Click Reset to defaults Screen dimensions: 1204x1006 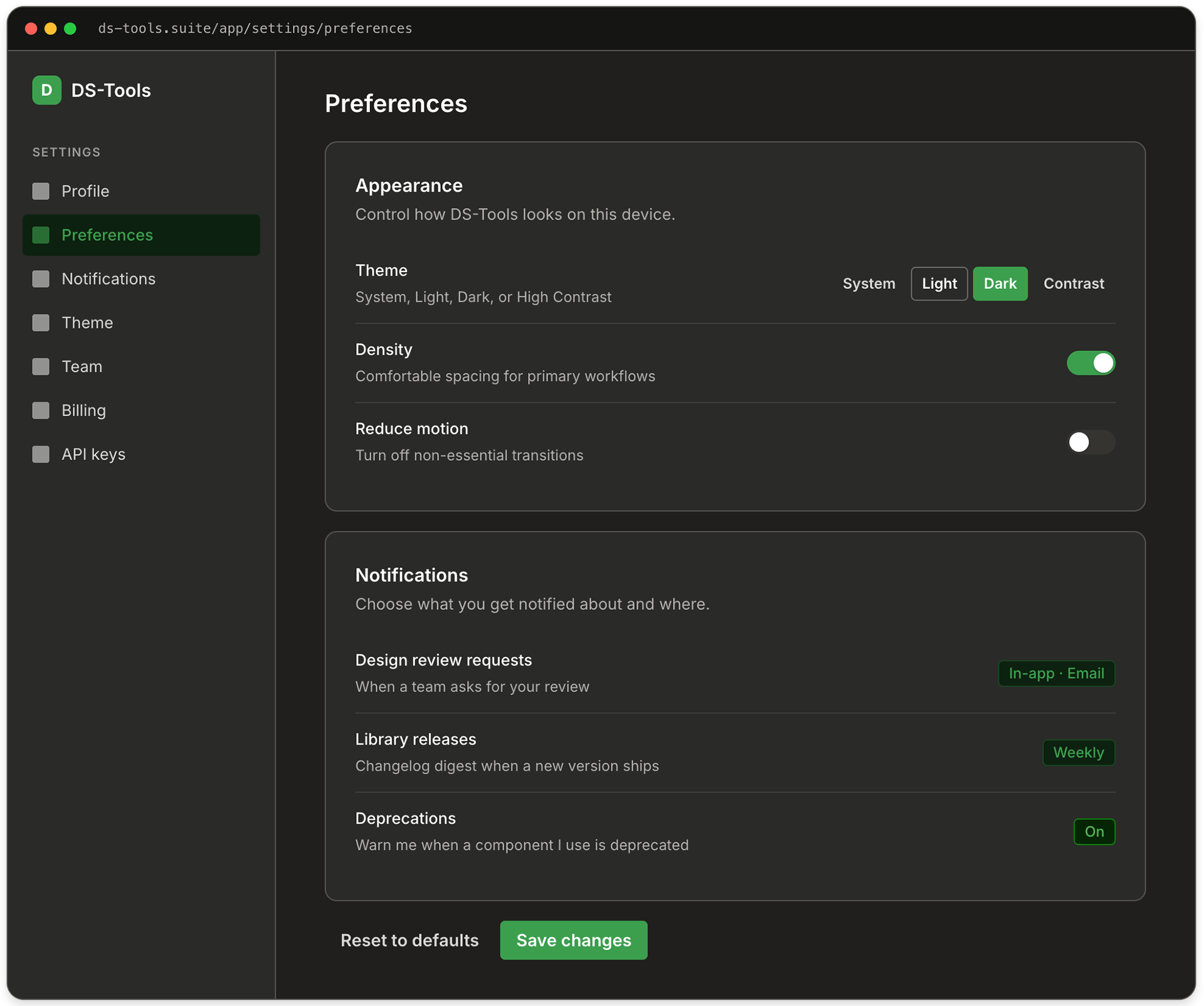click(x=409, y=940)
